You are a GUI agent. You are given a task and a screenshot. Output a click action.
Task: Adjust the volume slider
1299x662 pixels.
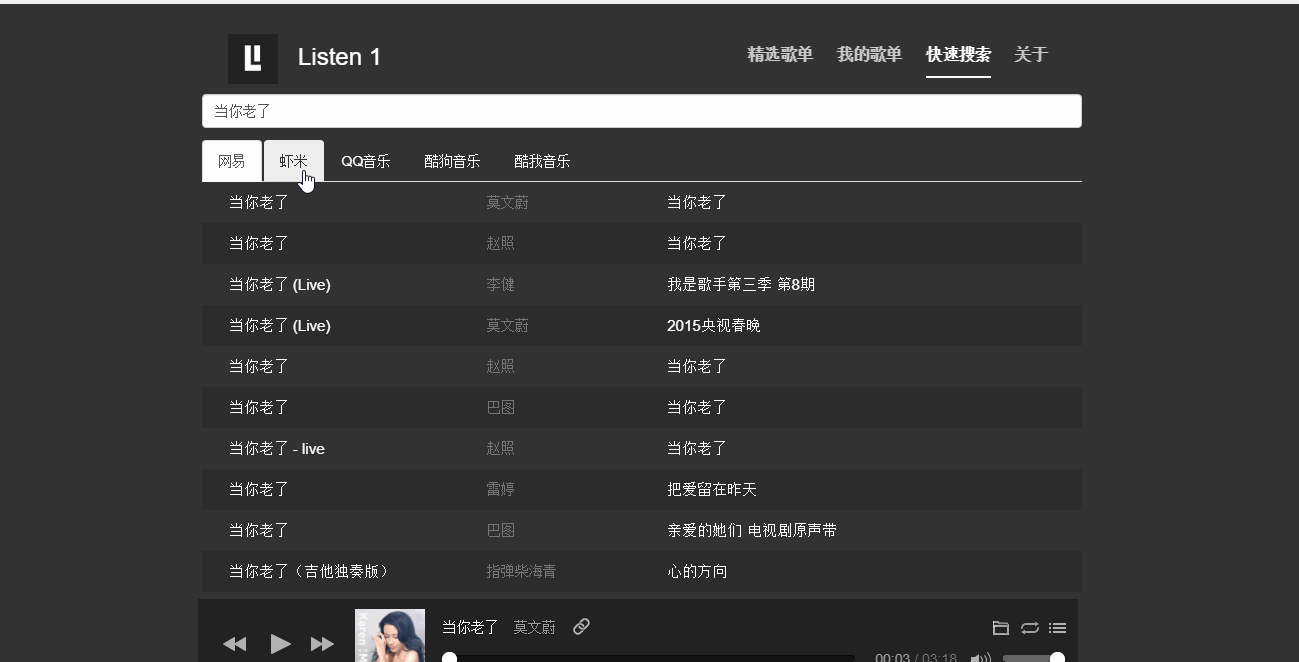coord(1033,658)
